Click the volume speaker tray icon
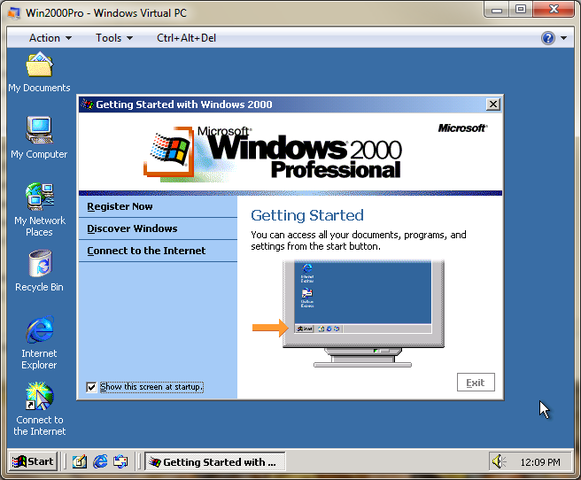581x480 pixels. coord(499,462)
